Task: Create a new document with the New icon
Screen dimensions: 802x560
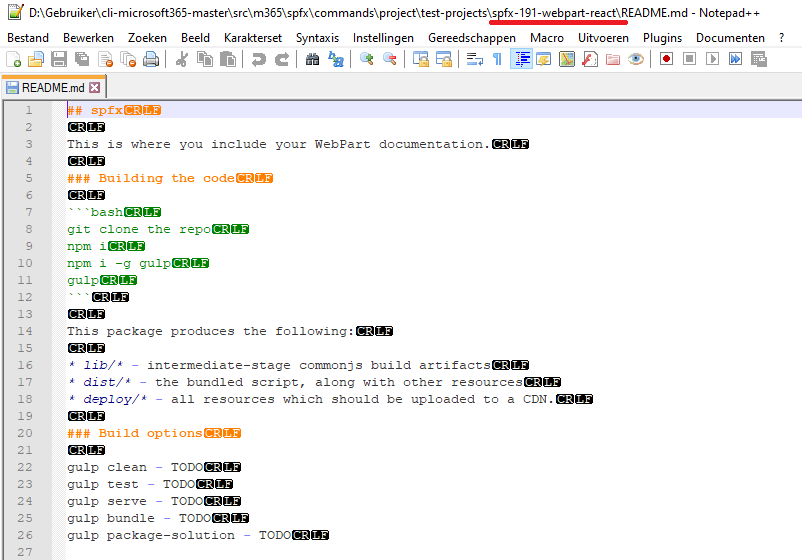Action: point(13,59)
